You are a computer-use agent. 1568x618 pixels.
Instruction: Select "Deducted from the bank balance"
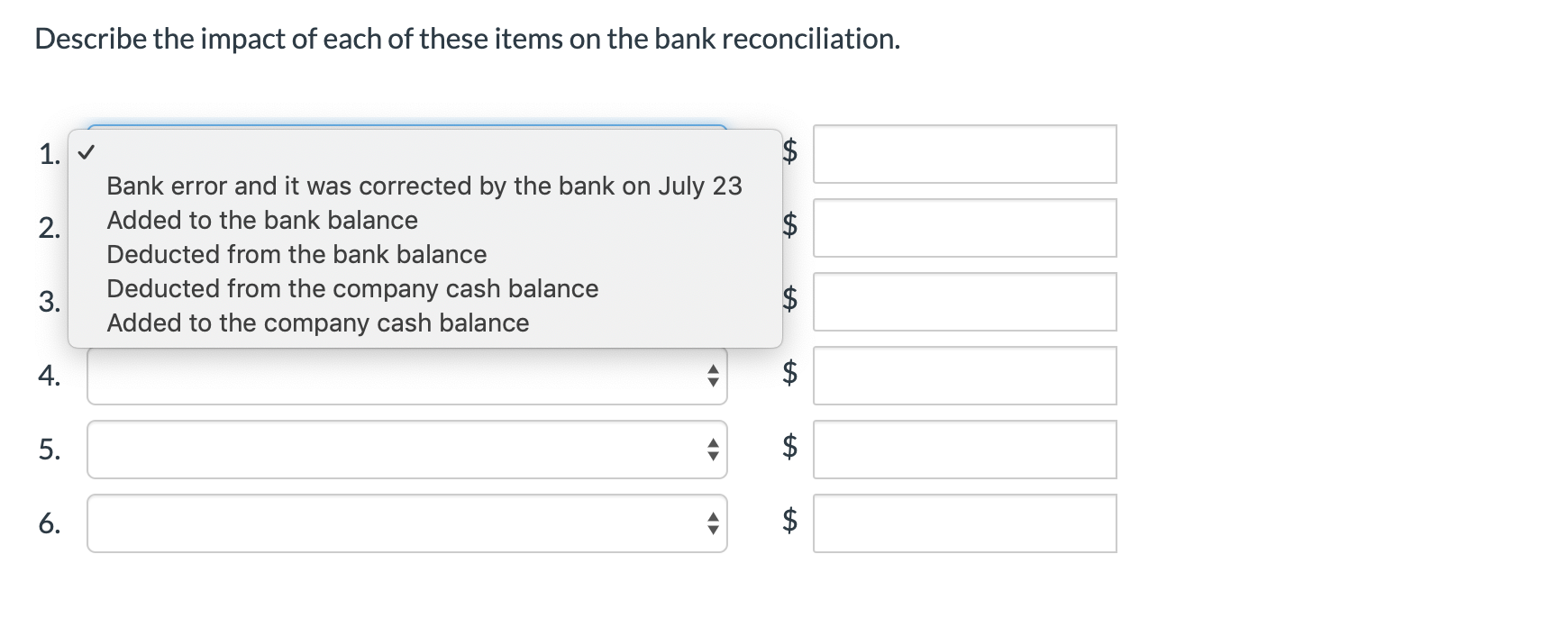(296, 254)
